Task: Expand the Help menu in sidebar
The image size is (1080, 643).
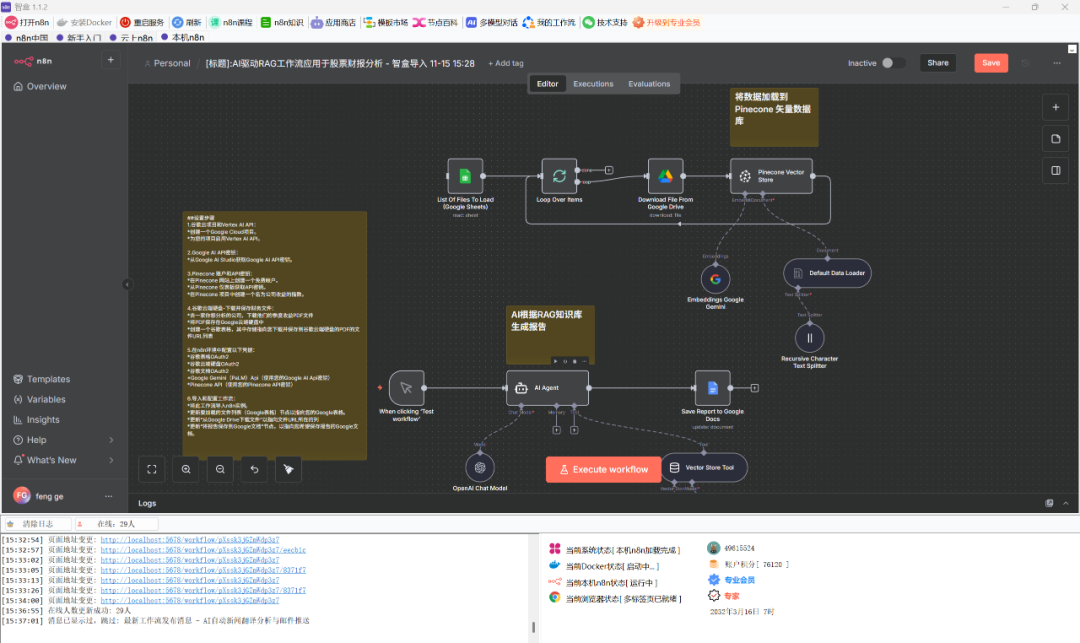Action: pyautogui.click(x=64, y=440)
